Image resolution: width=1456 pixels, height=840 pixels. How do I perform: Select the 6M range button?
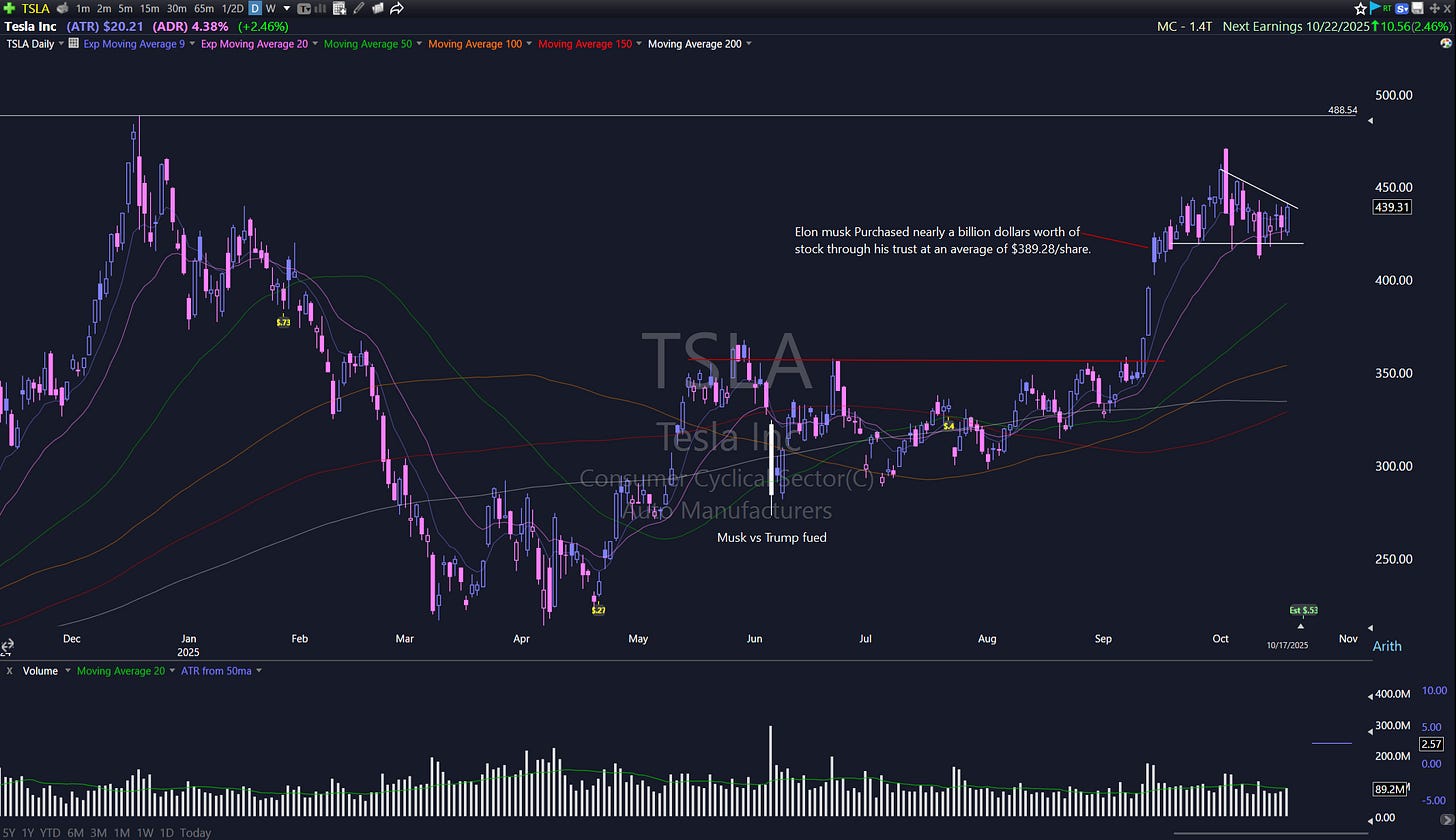75,833
